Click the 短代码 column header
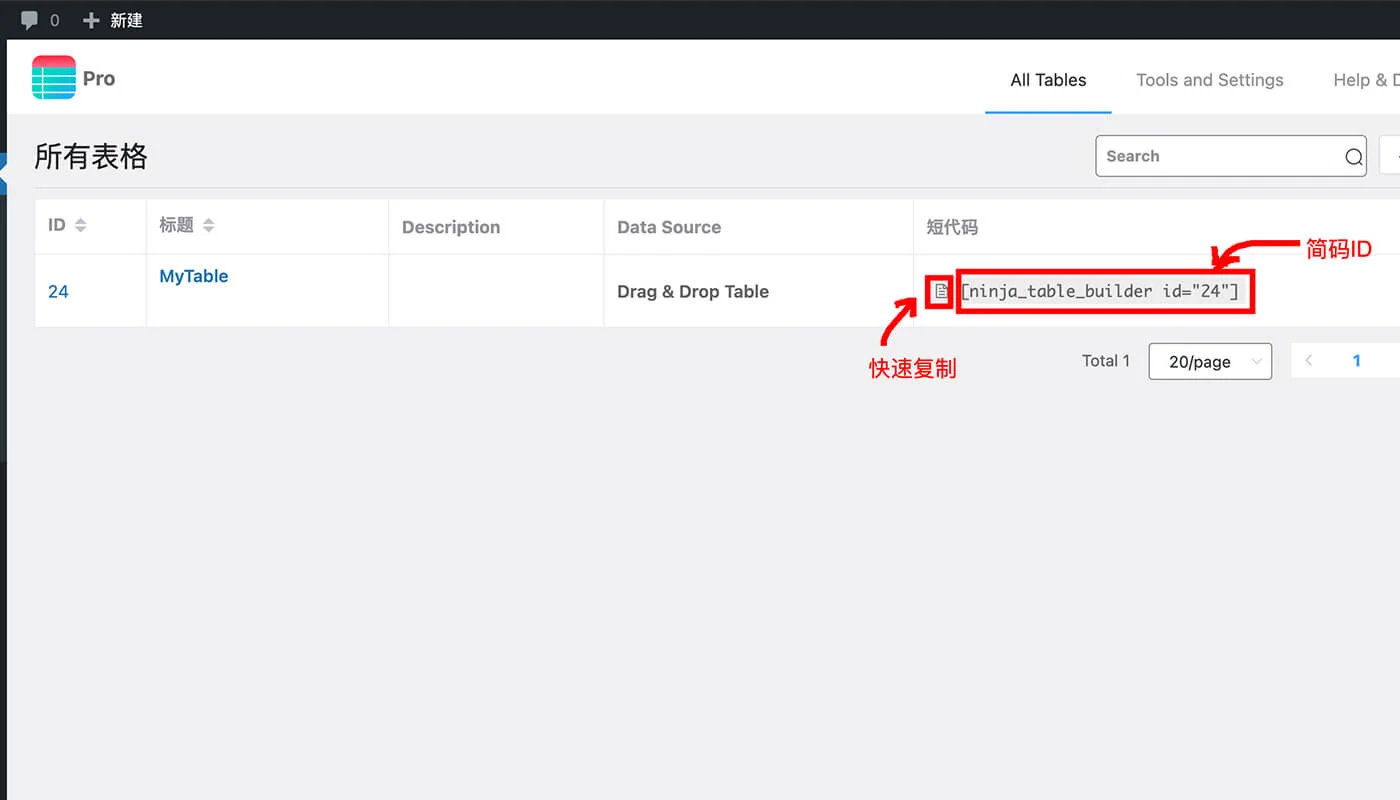Screen dimensions: 1400x800 point(952,227)
